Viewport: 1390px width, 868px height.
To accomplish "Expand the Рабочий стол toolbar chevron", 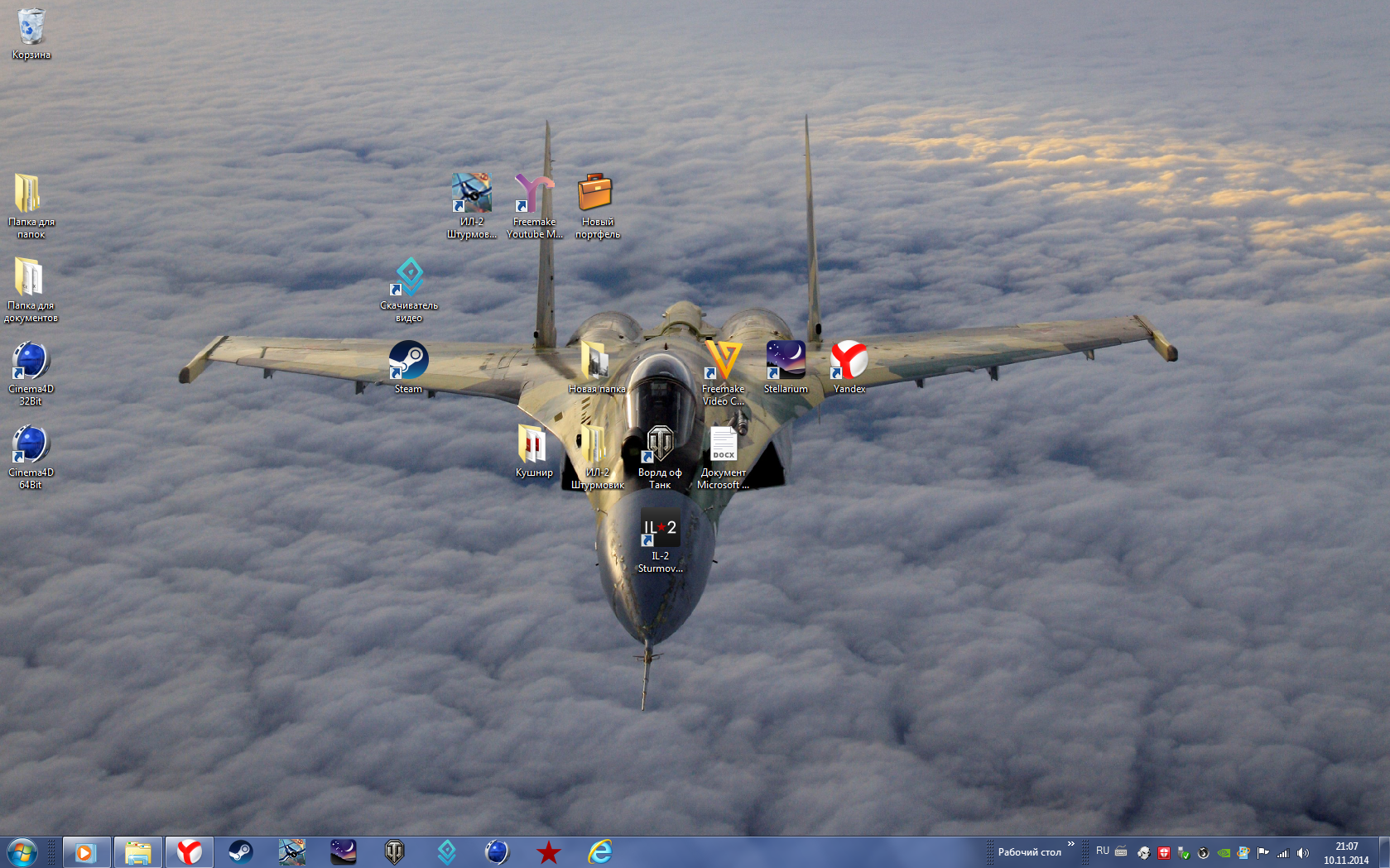I will tap(1070, 844).
